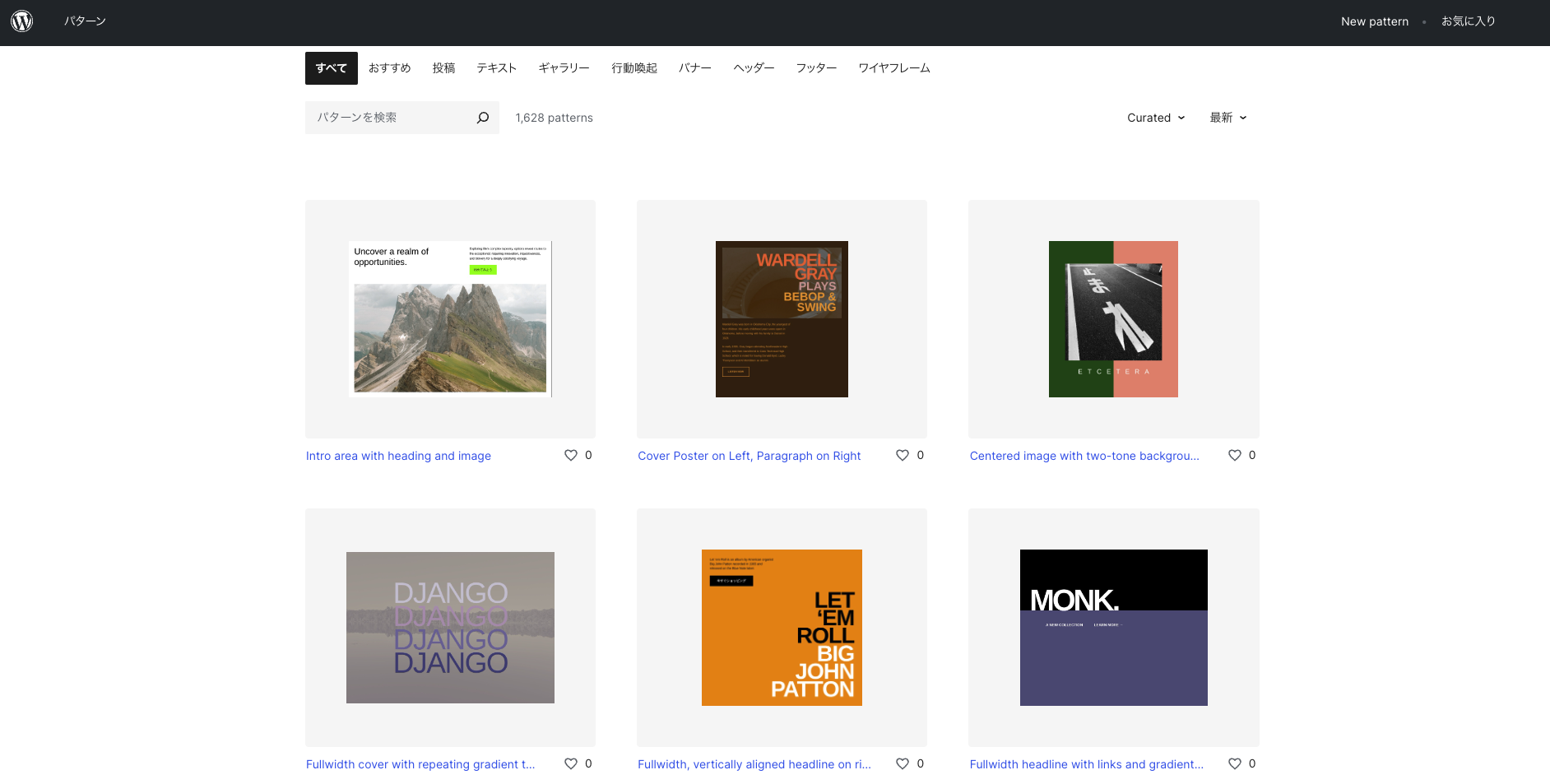Open the 最新 sort dropdown

point(1227,118)
